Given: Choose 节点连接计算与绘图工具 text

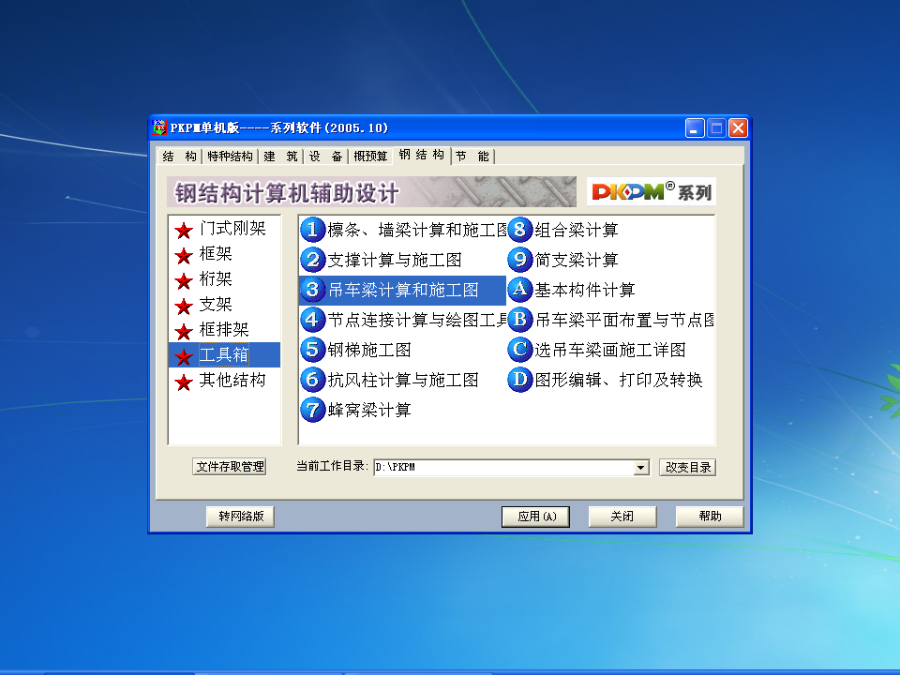Looking at the screenshot, I should pyautogui.click(x=417, y=320).
